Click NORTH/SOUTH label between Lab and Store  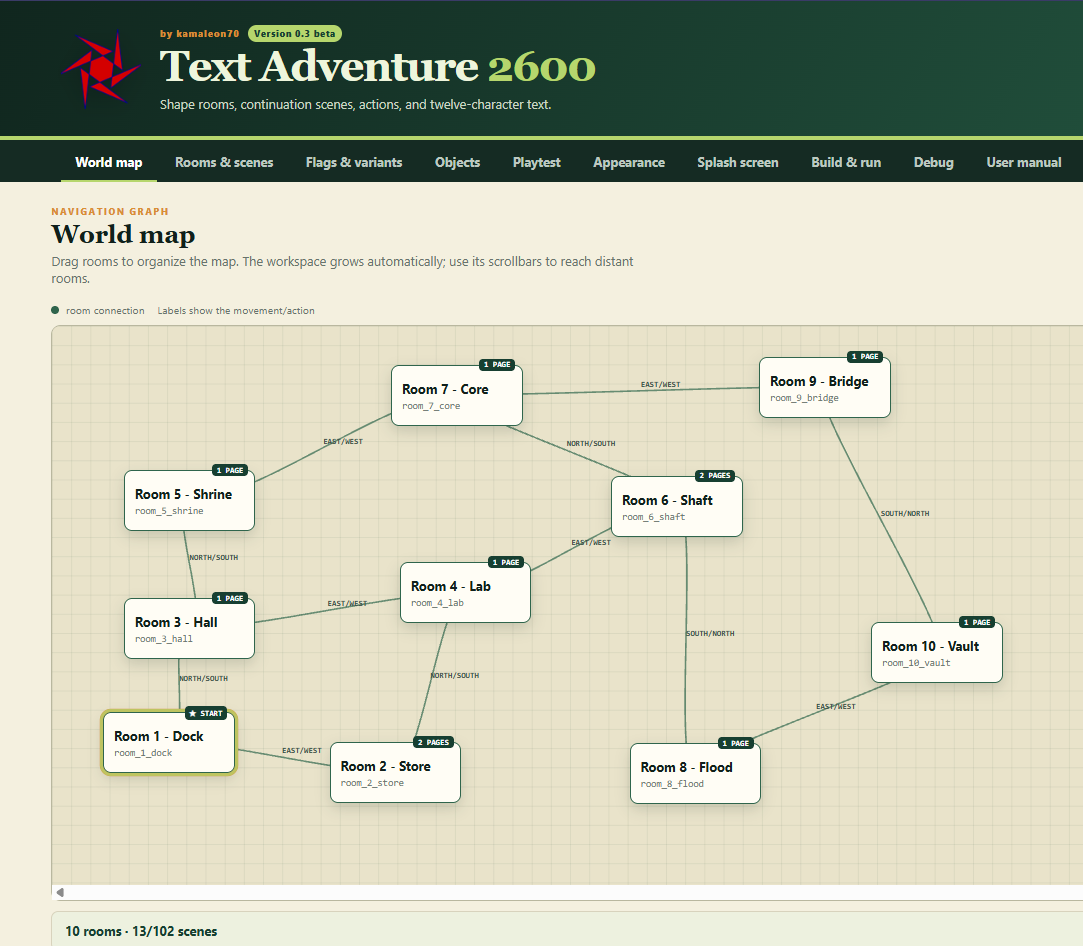click(x=454, y=675)
